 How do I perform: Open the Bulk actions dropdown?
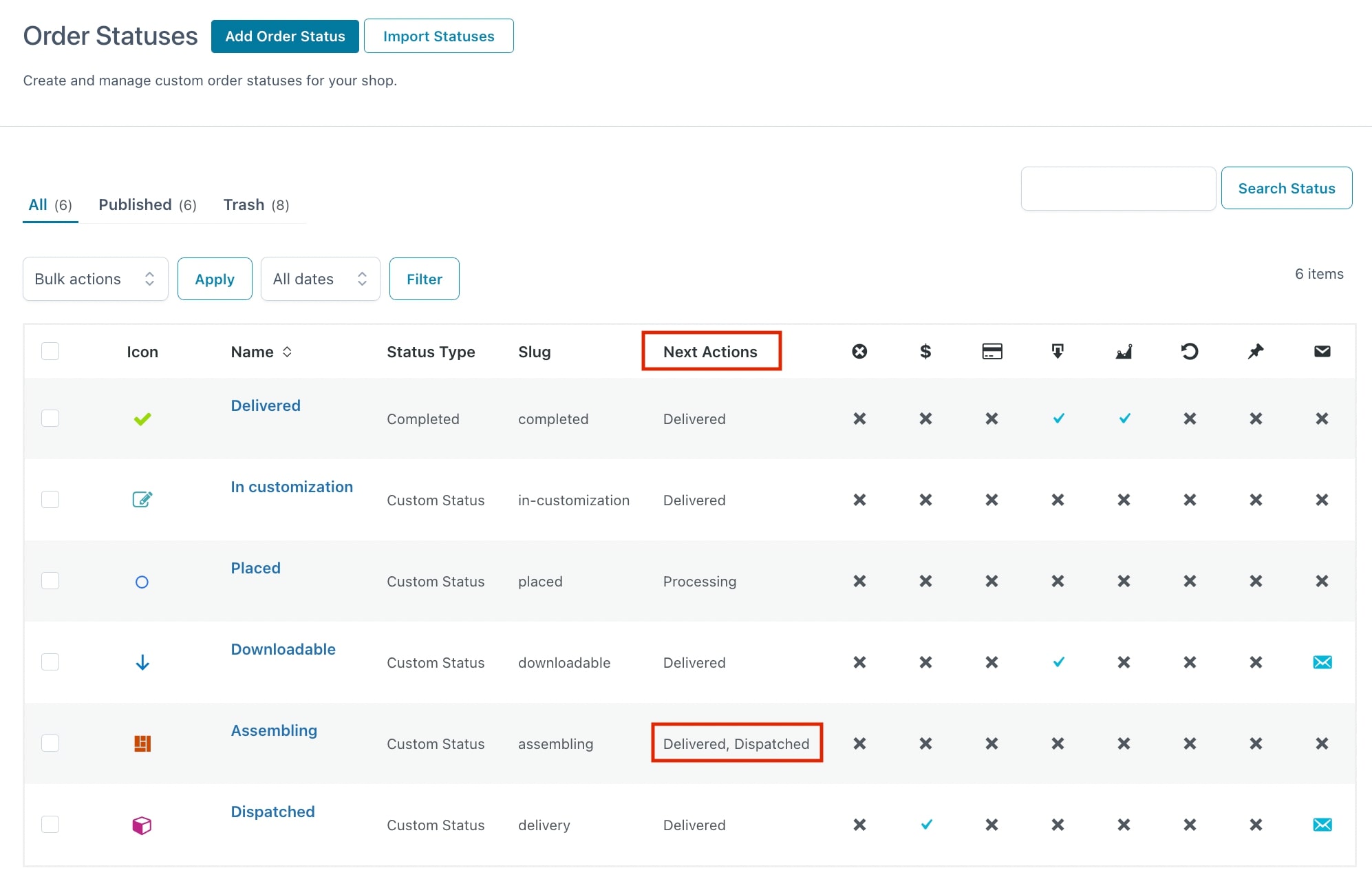pyautogui.click(x=96, y=279)
